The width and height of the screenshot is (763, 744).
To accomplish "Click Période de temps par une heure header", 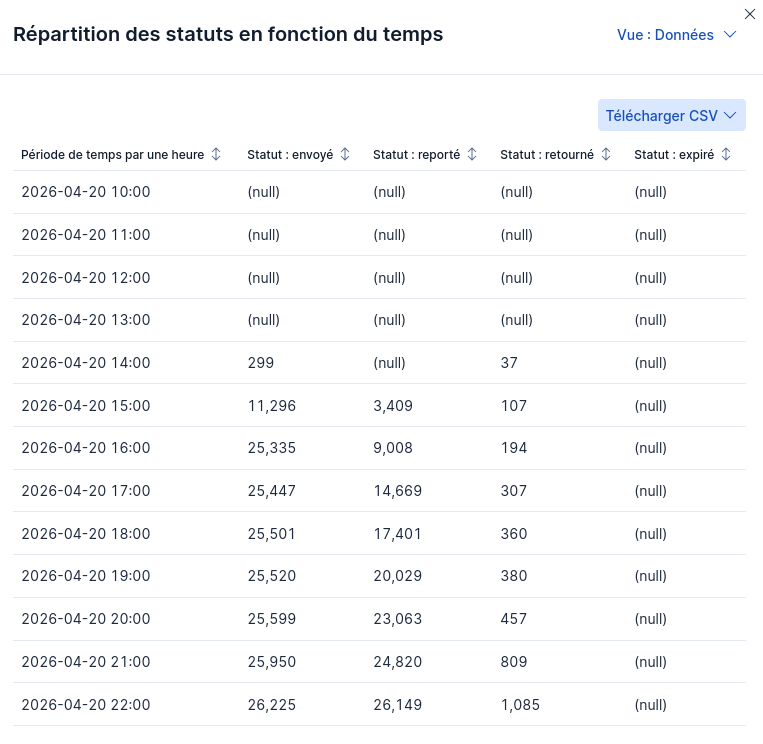I will point(112,155).
